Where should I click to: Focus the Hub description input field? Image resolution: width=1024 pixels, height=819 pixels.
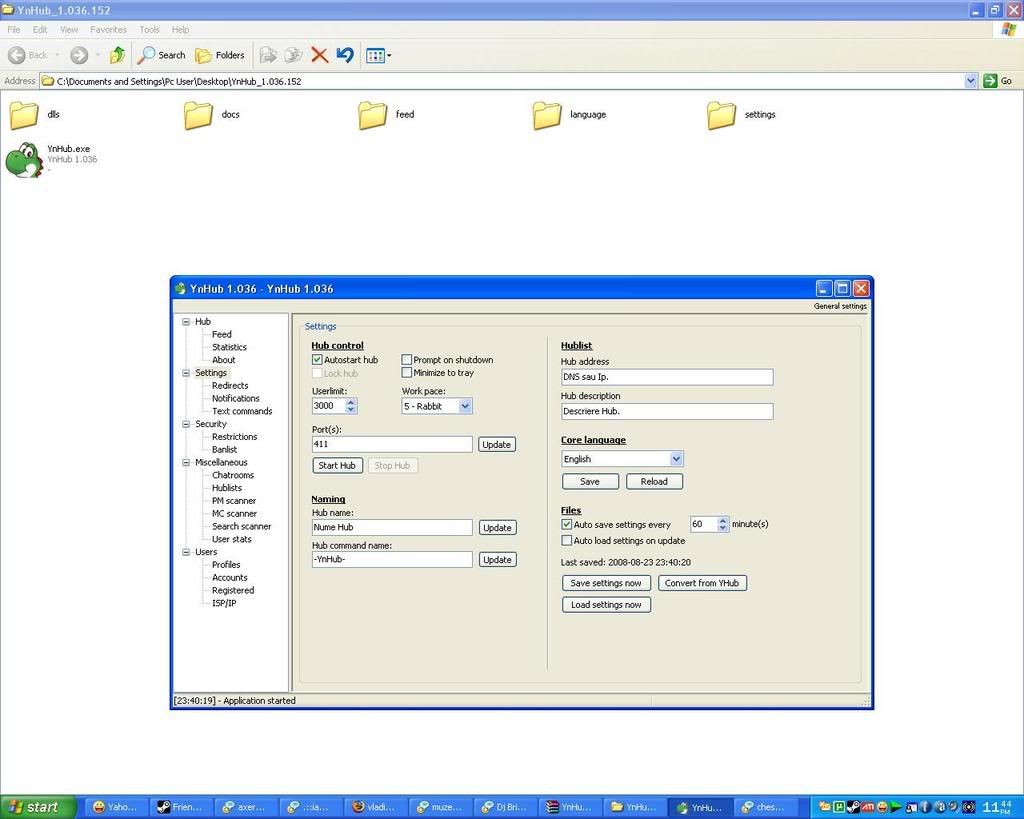pos(667,411)
